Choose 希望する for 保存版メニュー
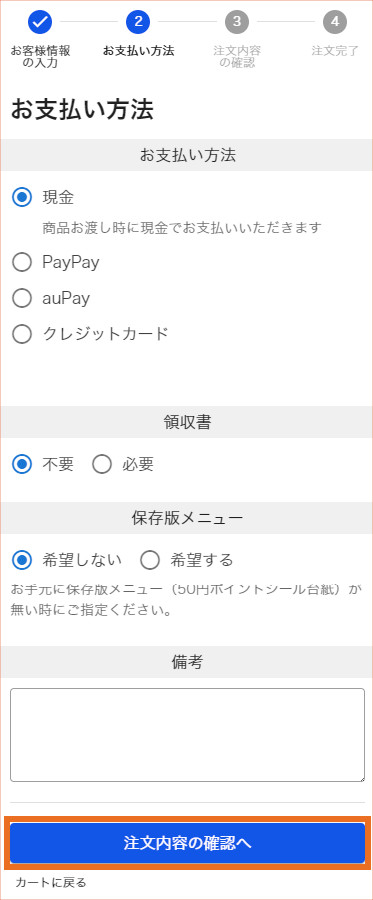This screenshot has height=900, width=373. pyautogui.click(x=150, y=560)
